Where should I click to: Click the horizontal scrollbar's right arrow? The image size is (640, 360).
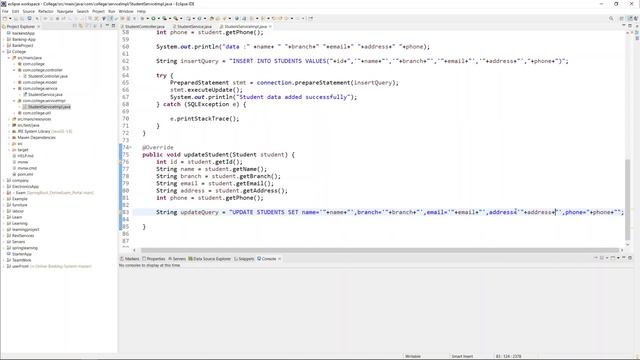pos(622,250)
